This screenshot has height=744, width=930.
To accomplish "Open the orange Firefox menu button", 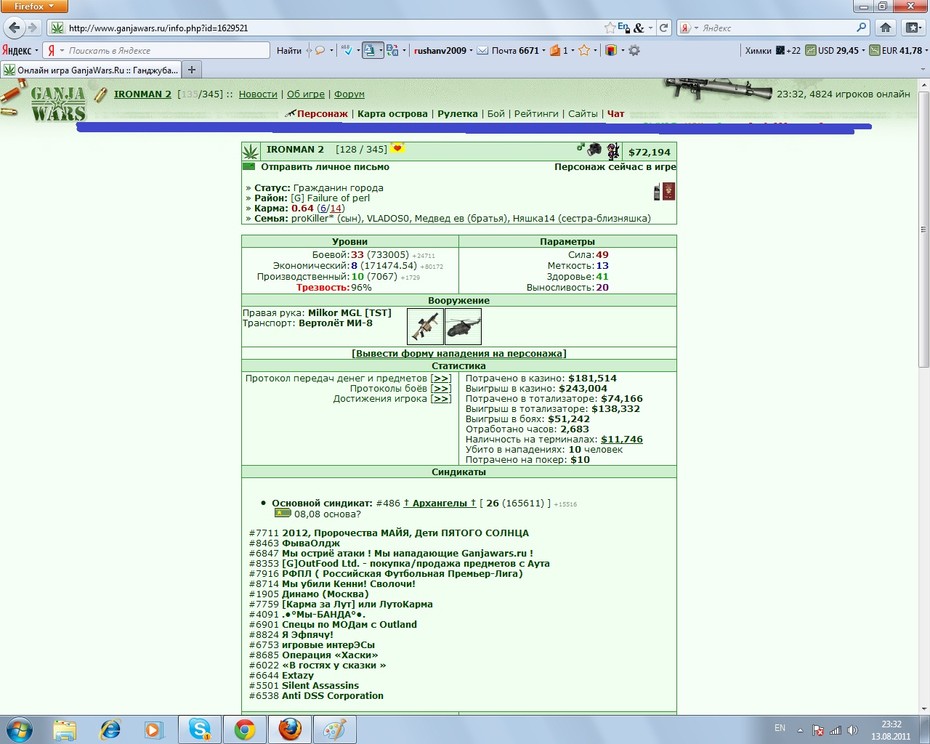I will [x=34, y=6].
